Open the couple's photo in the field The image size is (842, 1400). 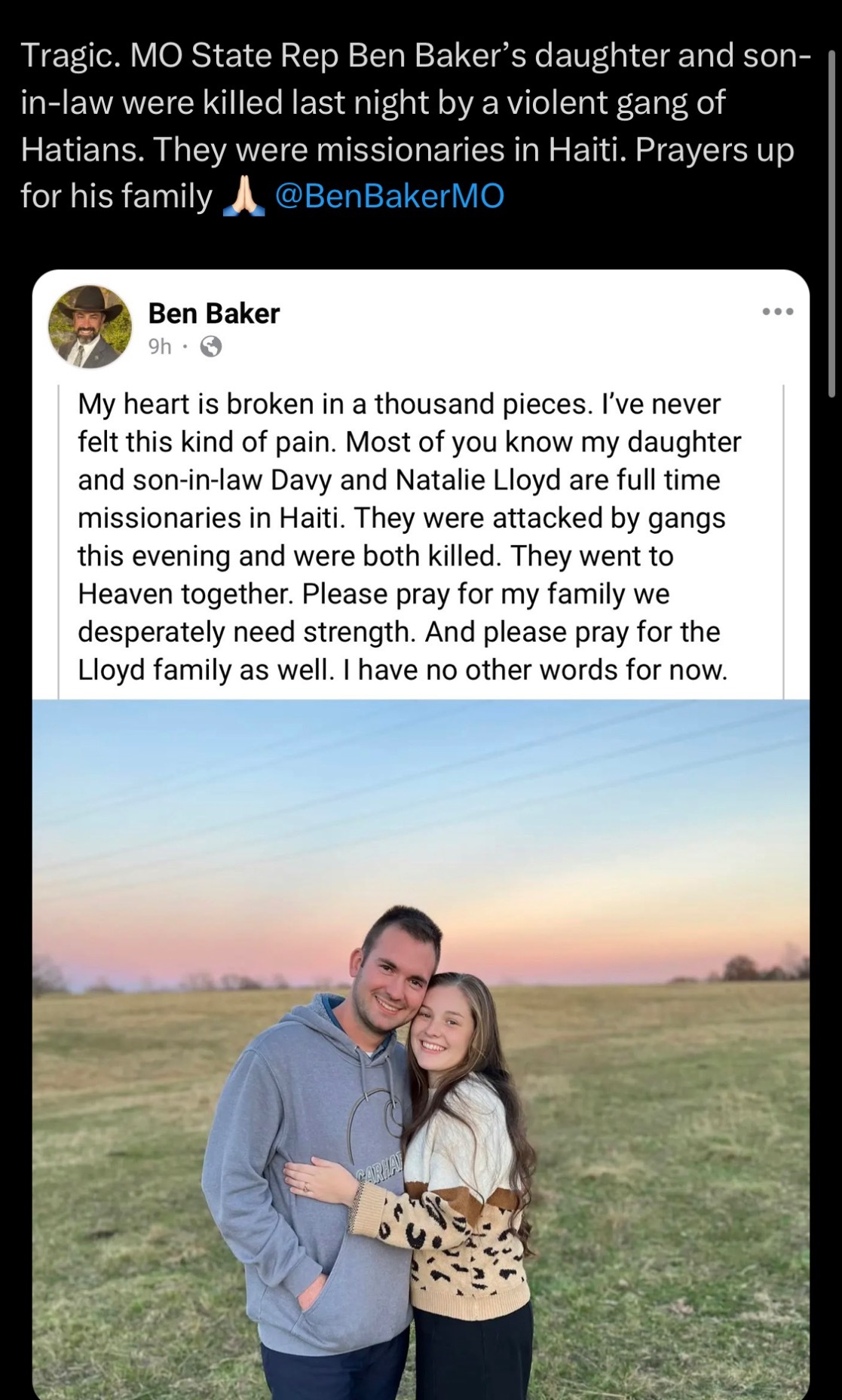(421, 1048)
